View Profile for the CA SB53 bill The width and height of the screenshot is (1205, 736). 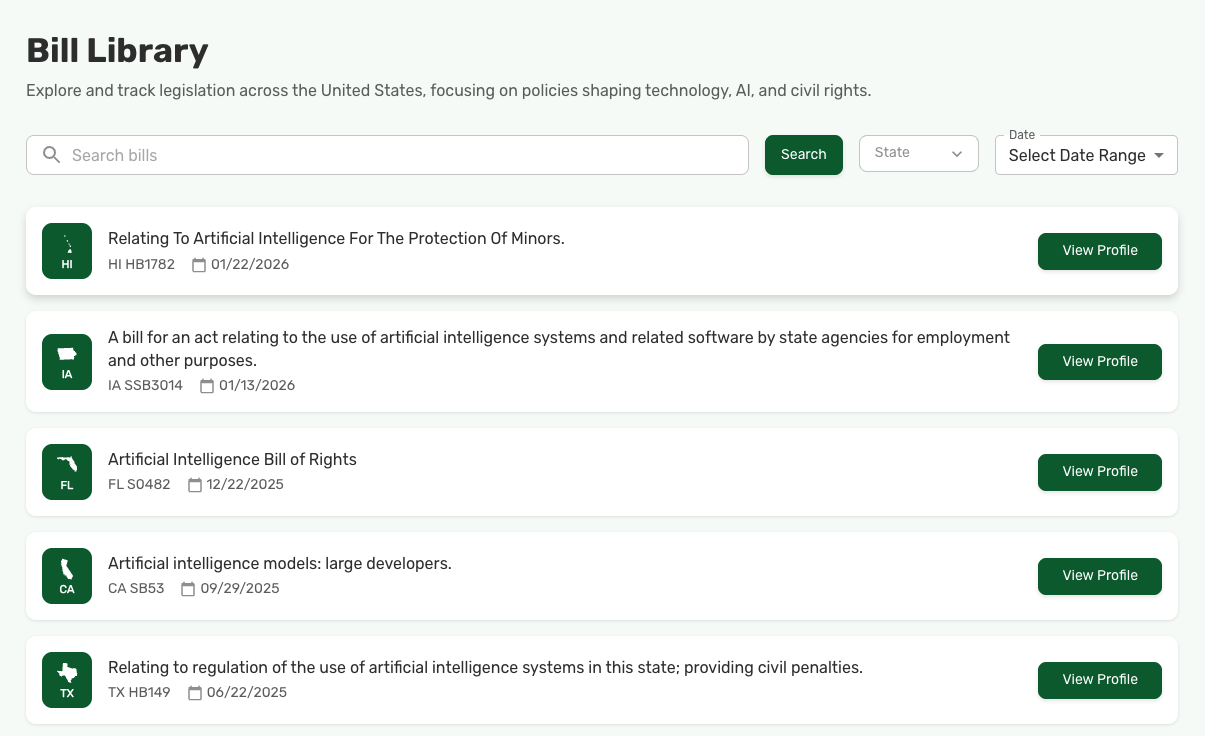point(1099,576)
